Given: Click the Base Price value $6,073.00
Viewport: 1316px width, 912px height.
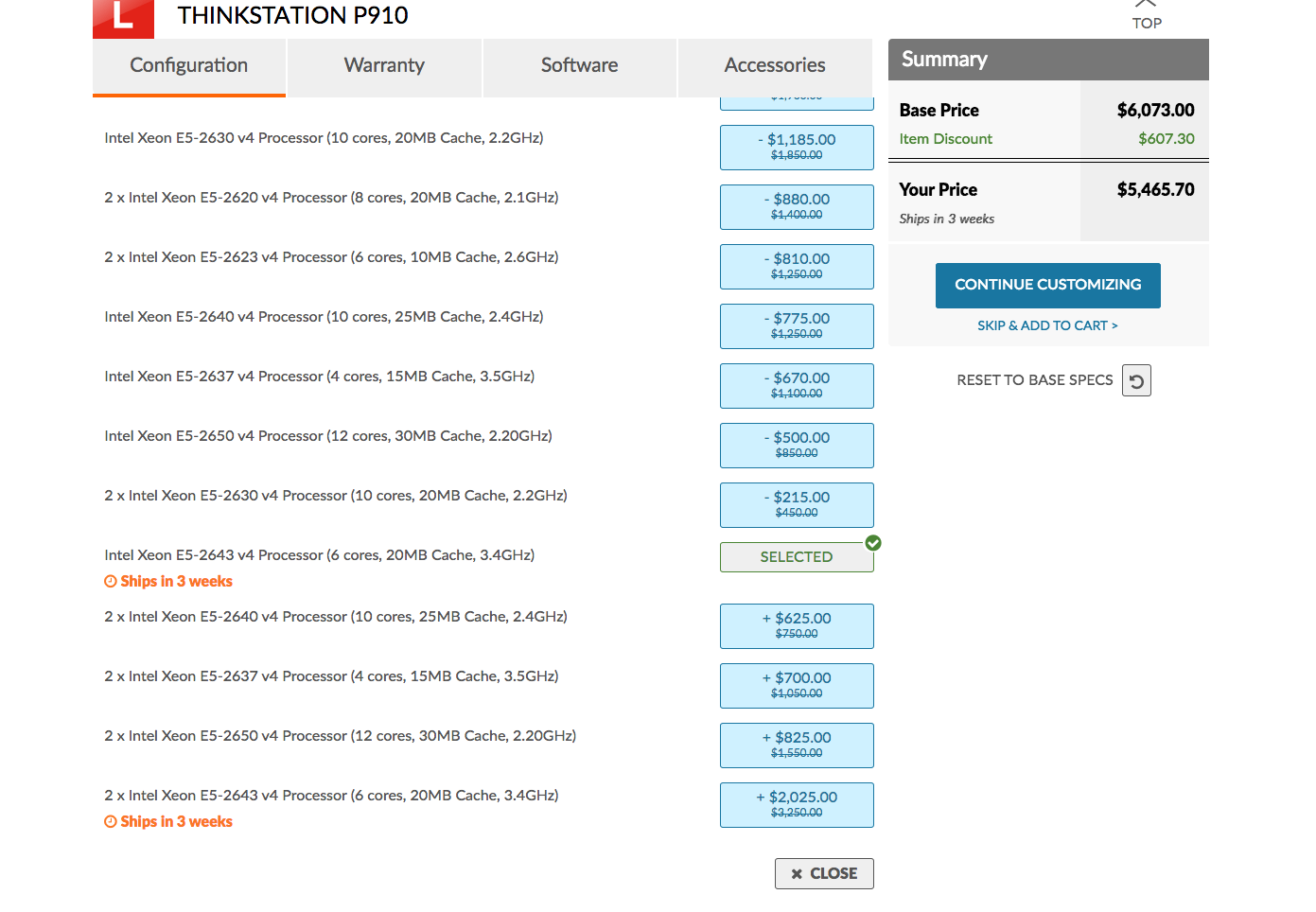Looking at the screenshot, I should pos(1155,110).
